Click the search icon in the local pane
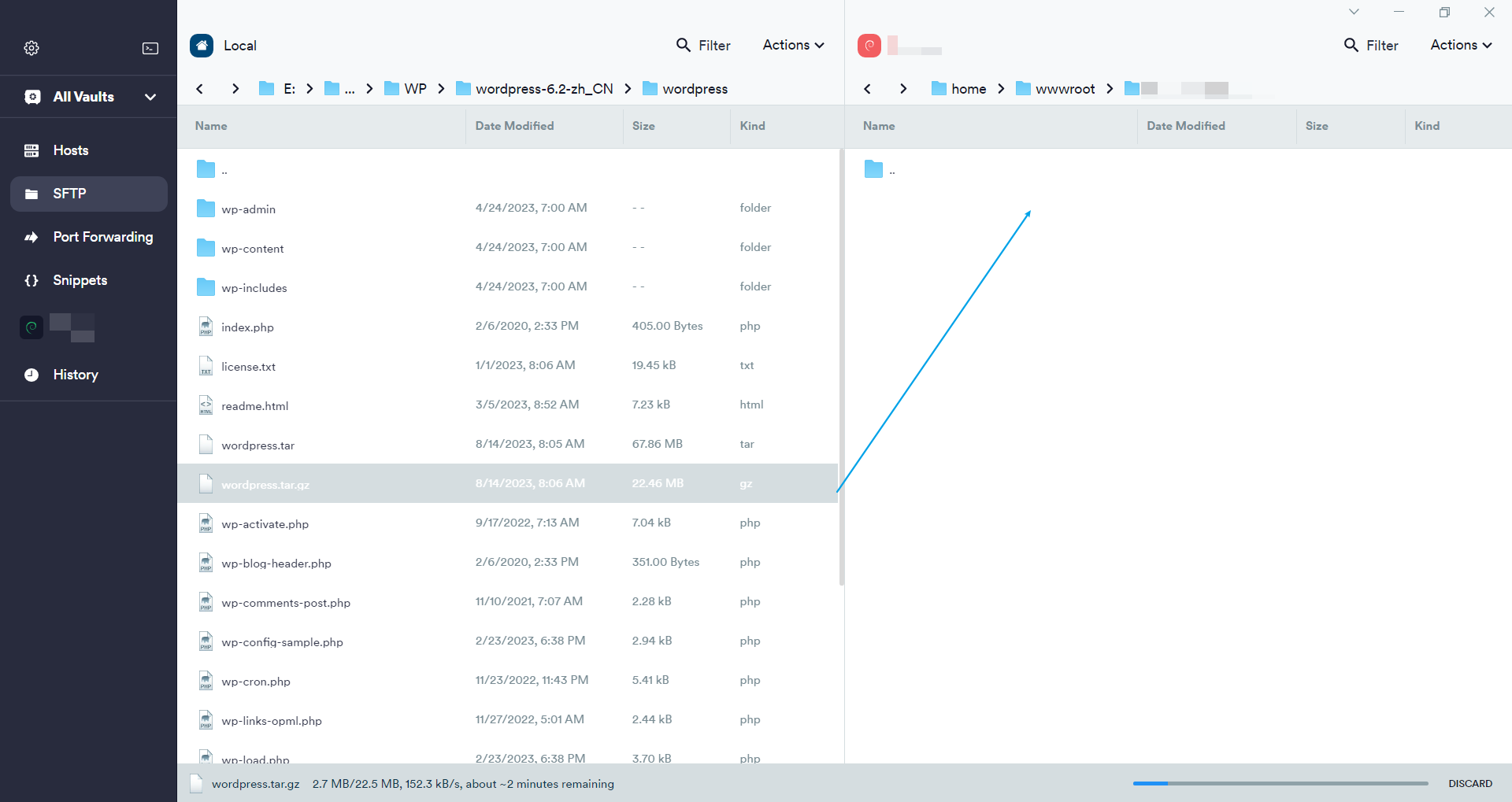1512x802 pixels. pos(683,46)
